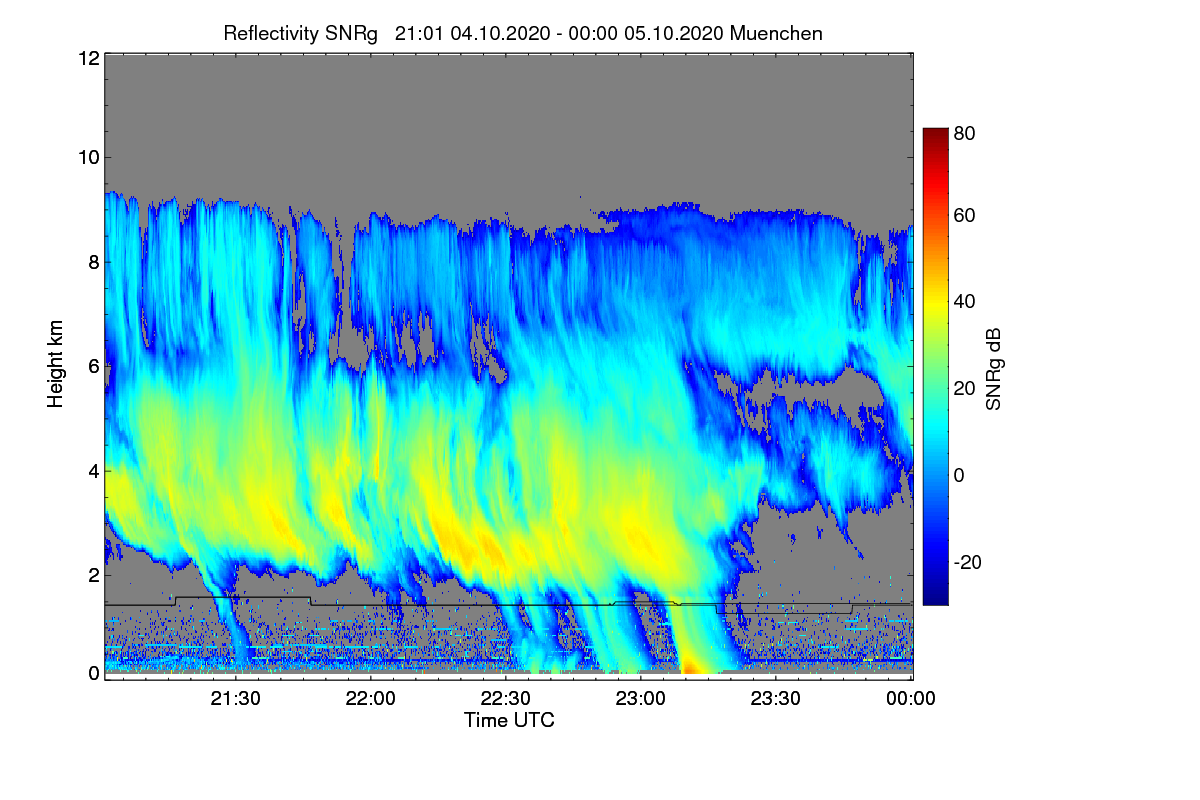Click the height axis label 6
Screen dimensions: 1200x800
(x=93, y=367)
